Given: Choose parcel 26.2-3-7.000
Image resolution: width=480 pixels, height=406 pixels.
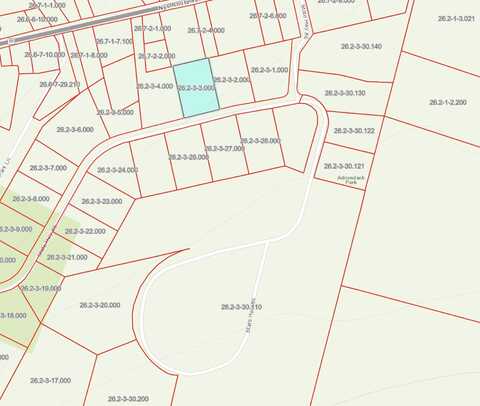Looking at the screenshot, I should 48,168.
